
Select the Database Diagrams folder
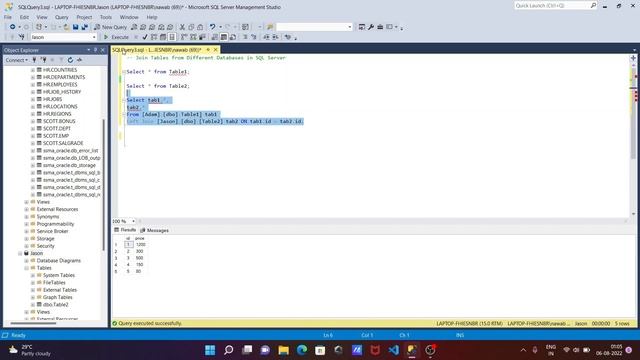(58, 261)
